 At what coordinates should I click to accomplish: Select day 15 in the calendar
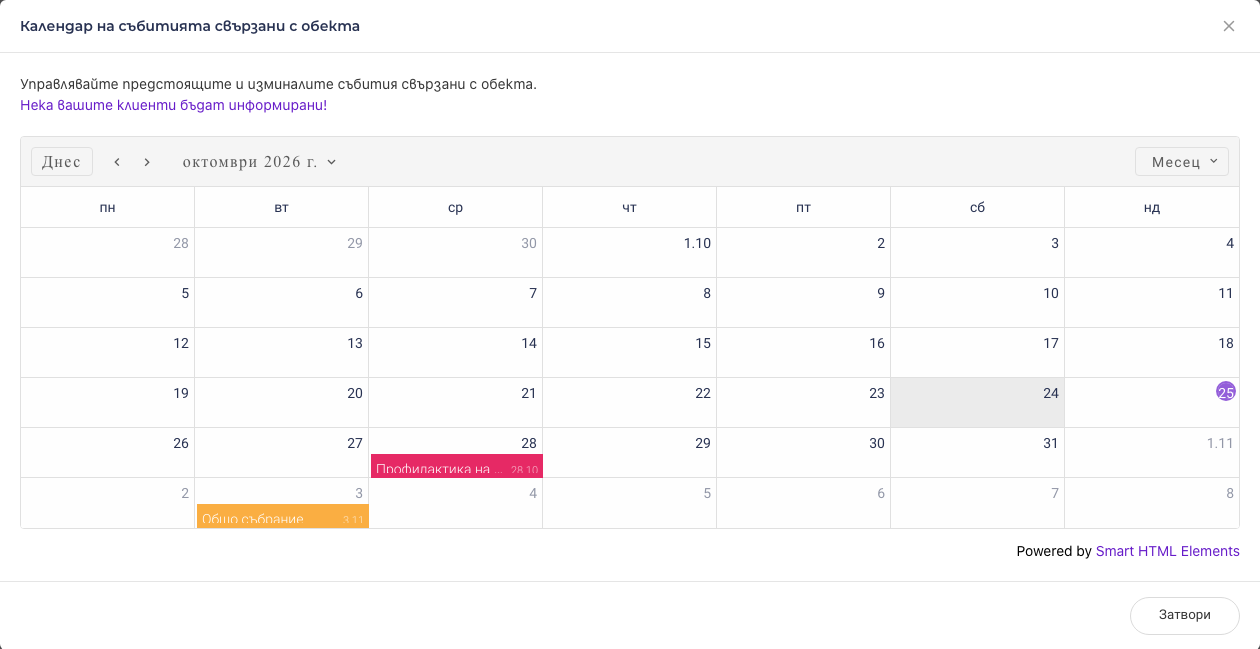click(630, 353)
